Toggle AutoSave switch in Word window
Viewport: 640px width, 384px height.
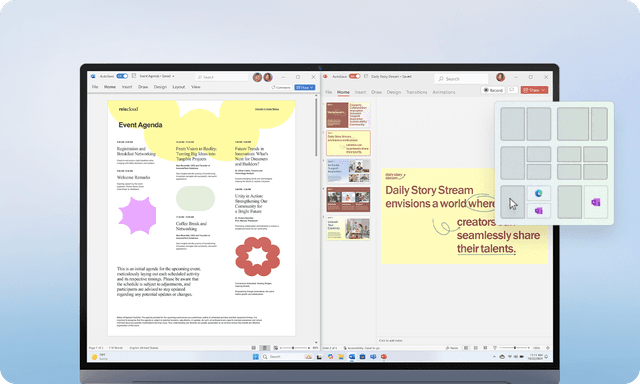point(122,76)
